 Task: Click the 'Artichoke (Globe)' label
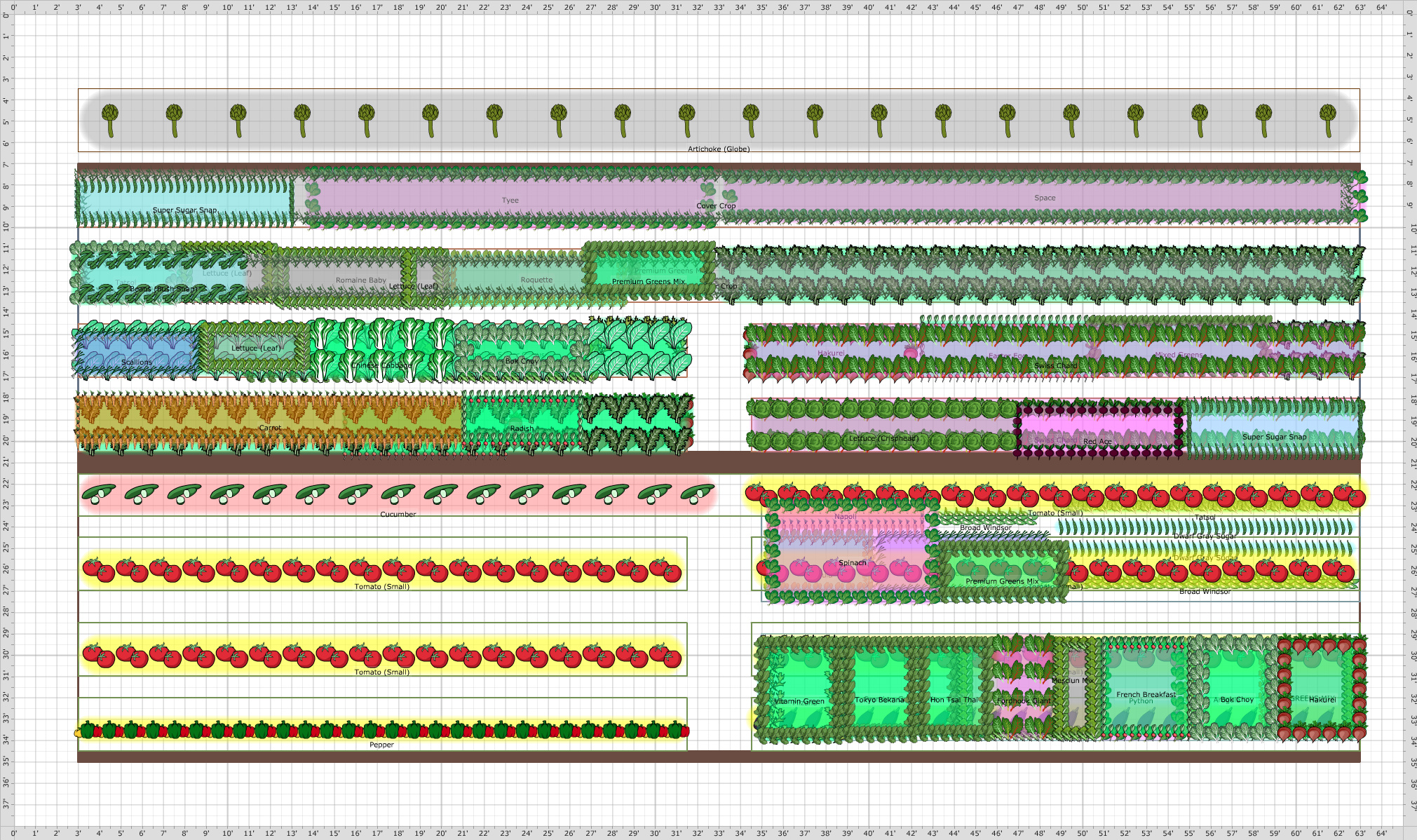coord(719,149)
